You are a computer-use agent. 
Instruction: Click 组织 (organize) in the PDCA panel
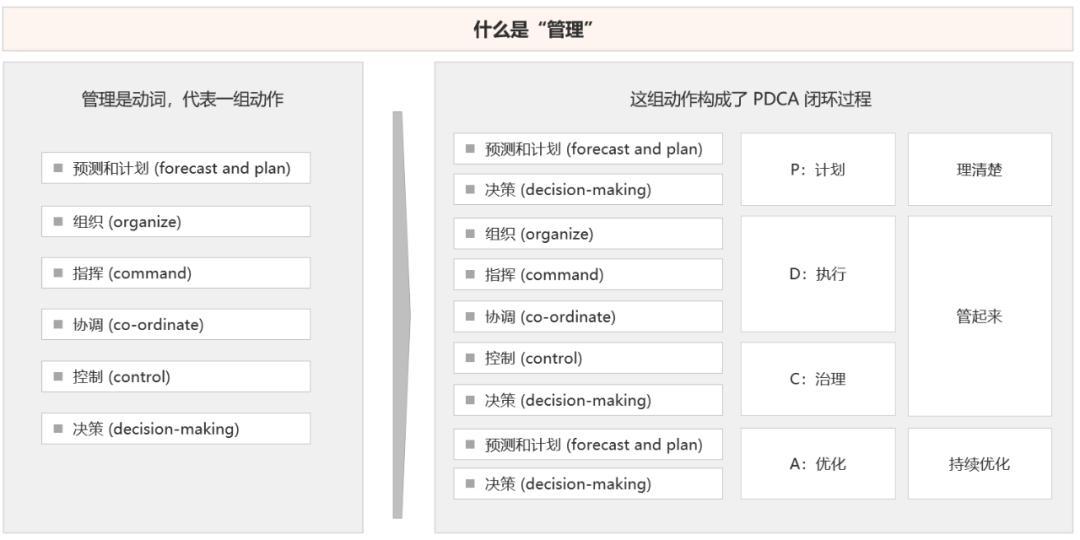point(588,234)
